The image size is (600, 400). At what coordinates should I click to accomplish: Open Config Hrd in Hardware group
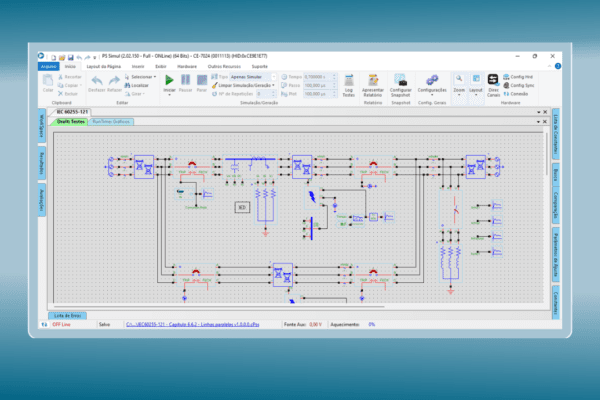[518, 77]
